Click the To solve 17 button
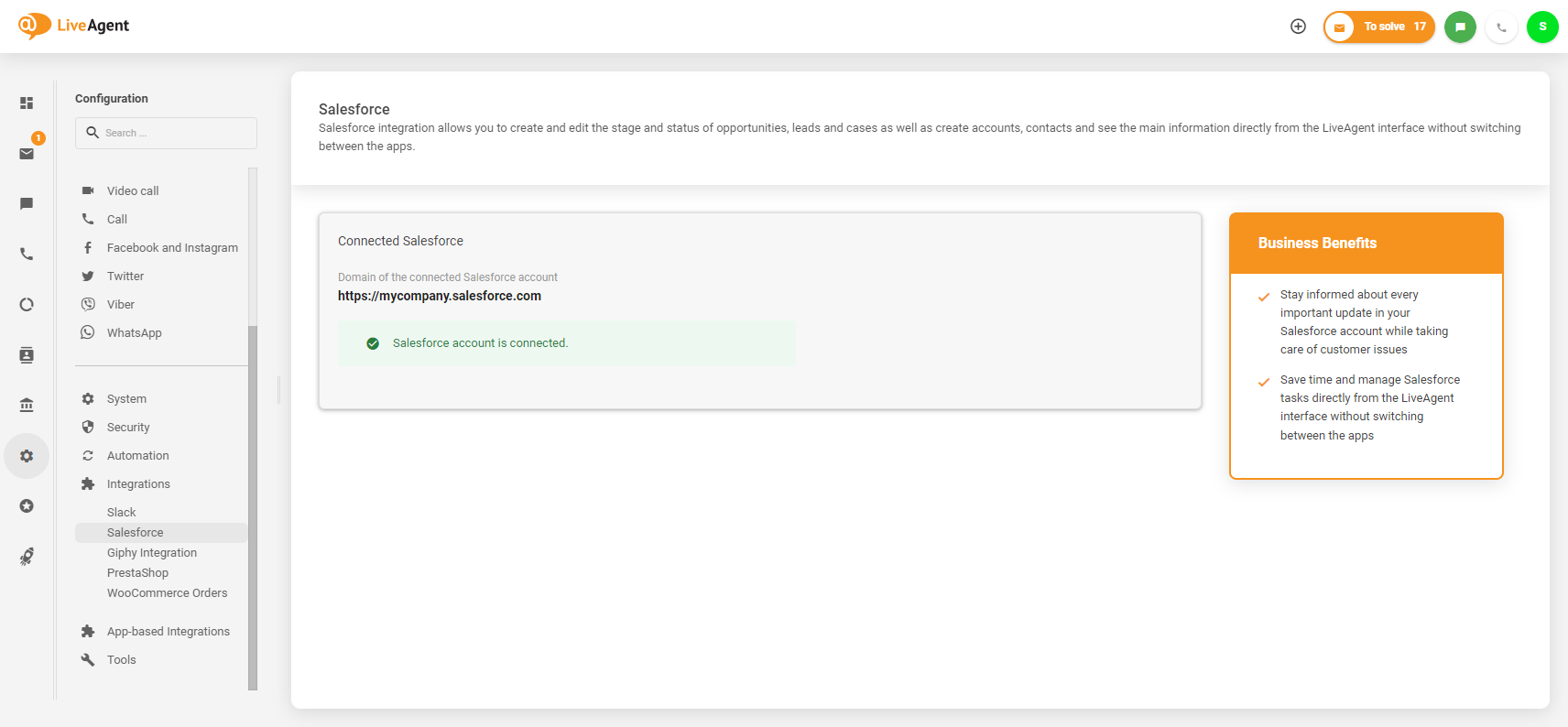The width and height of the screenshot is (1568, 727). [1379, 27]
